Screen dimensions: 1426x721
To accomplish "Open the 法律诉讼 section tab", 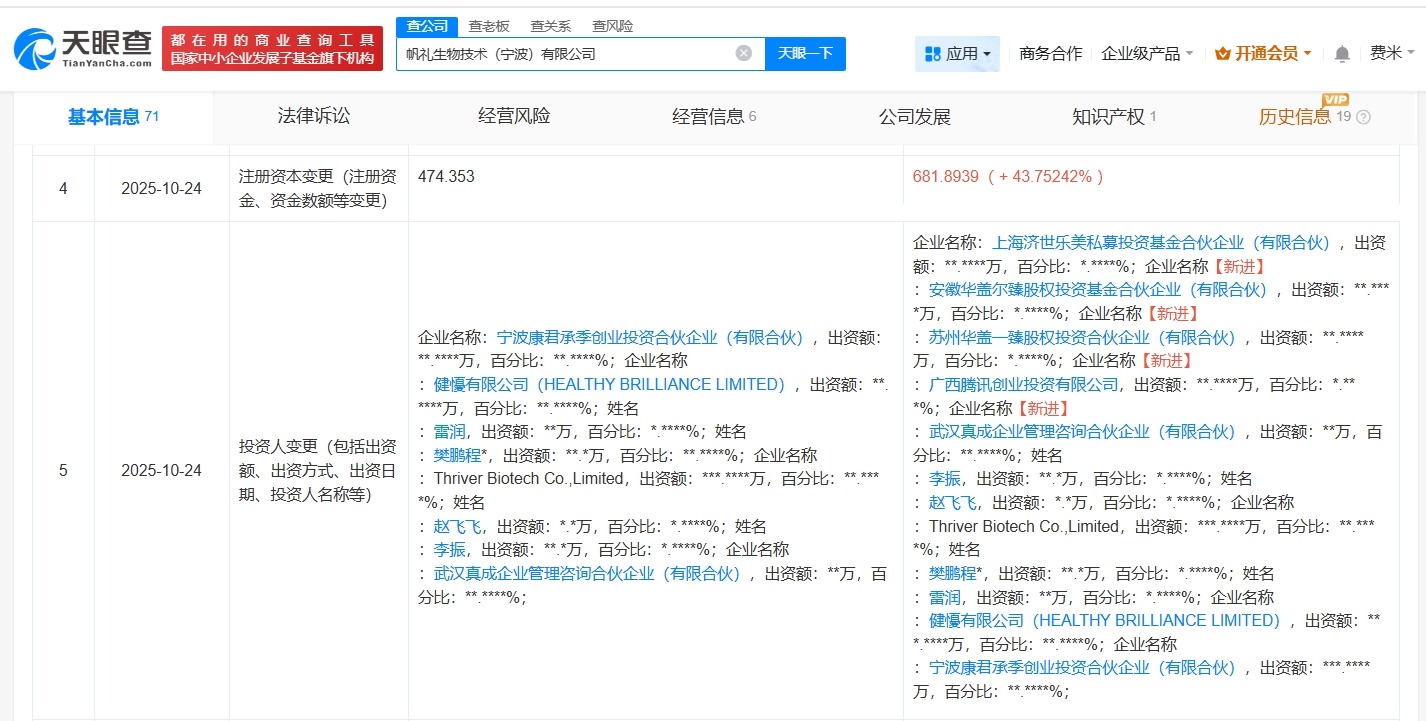I will tap(313, 116).
